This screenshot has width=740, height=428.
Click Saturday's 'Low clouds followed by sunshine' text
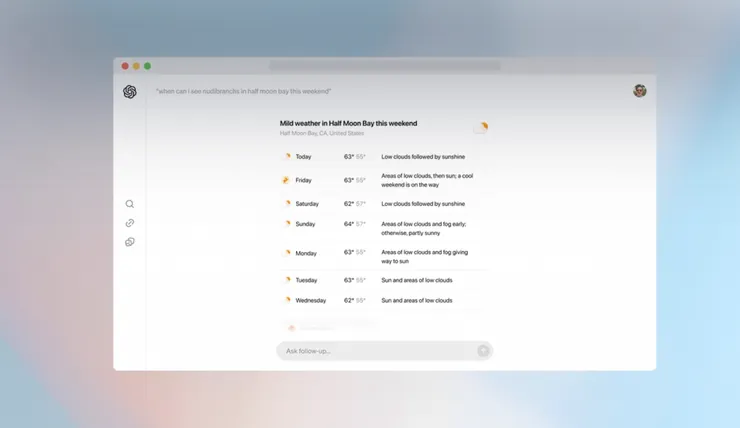[x=423, y=204]
